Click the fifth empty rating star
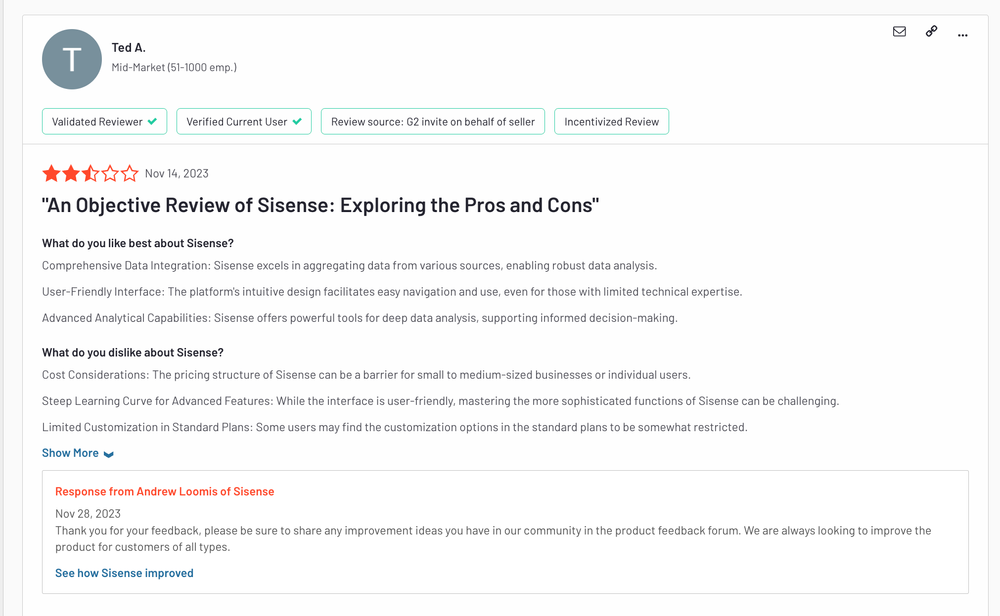 130,172
